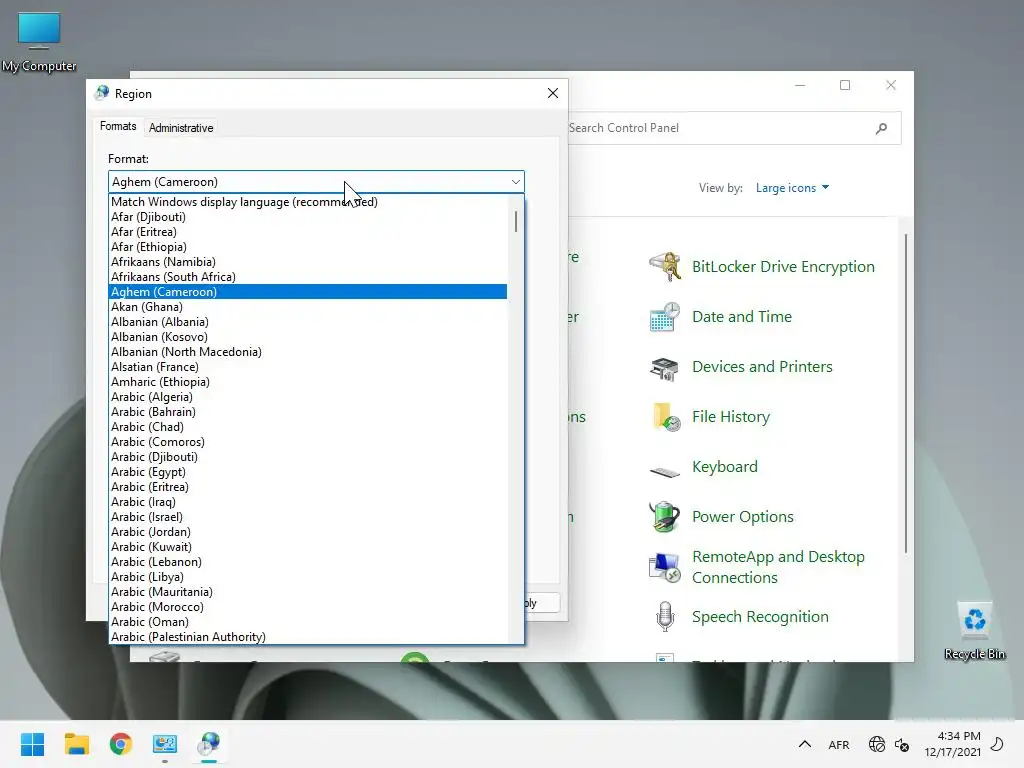Click search magnifier in Control Panel

coord(881,128)
